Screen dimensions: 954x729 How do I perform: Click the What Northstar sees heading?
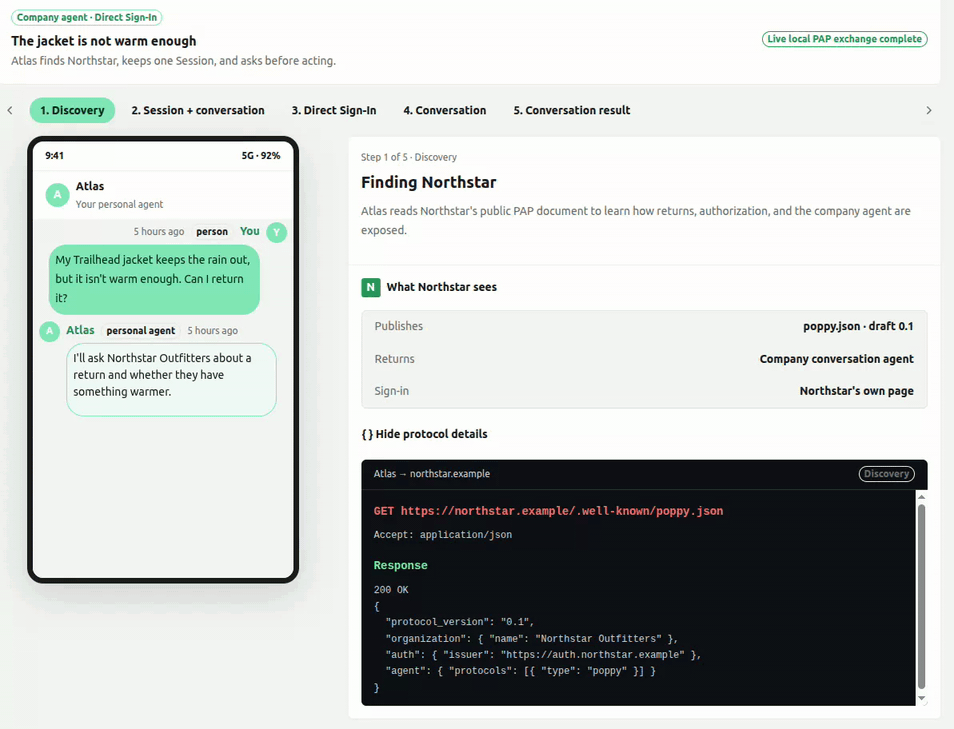(x=442, y=287)
